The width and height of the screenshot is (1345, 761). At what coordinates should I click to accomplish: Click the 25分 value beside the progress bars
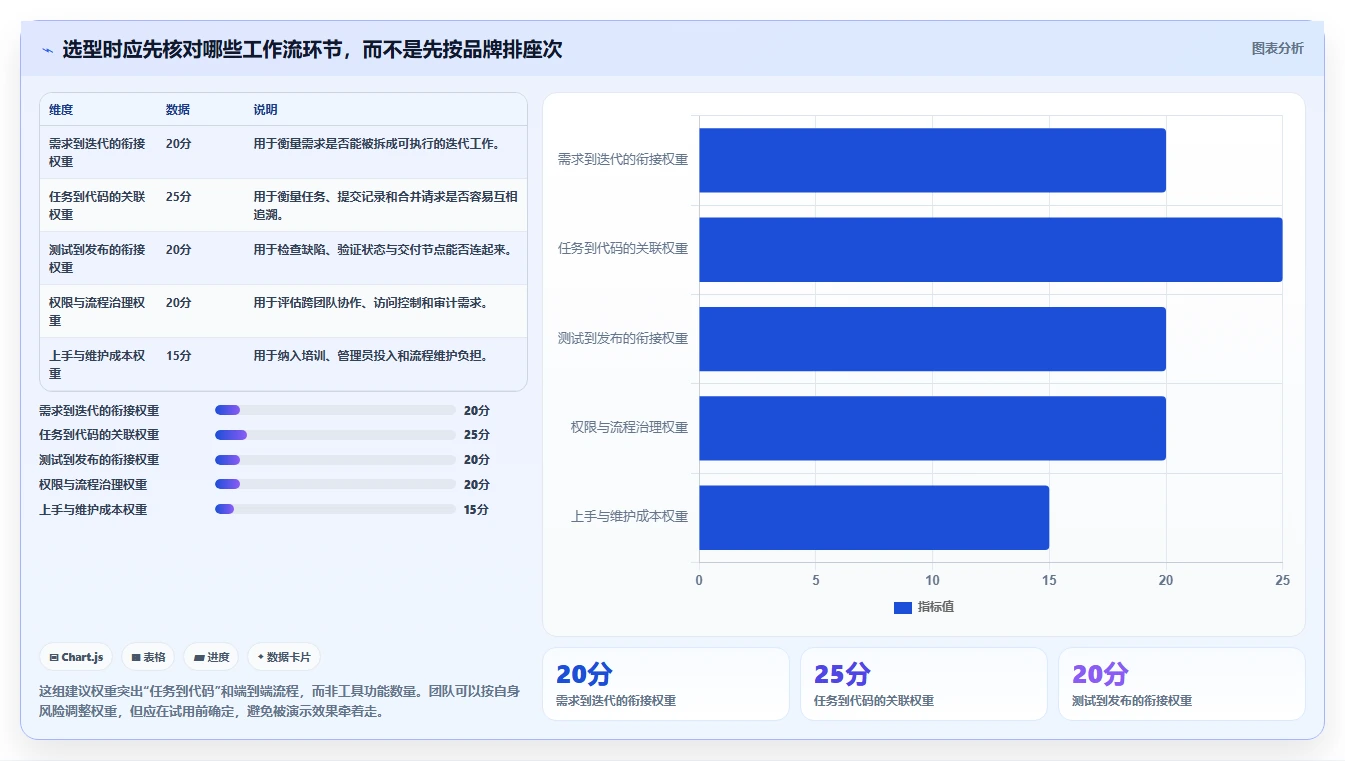coord(477,435)
